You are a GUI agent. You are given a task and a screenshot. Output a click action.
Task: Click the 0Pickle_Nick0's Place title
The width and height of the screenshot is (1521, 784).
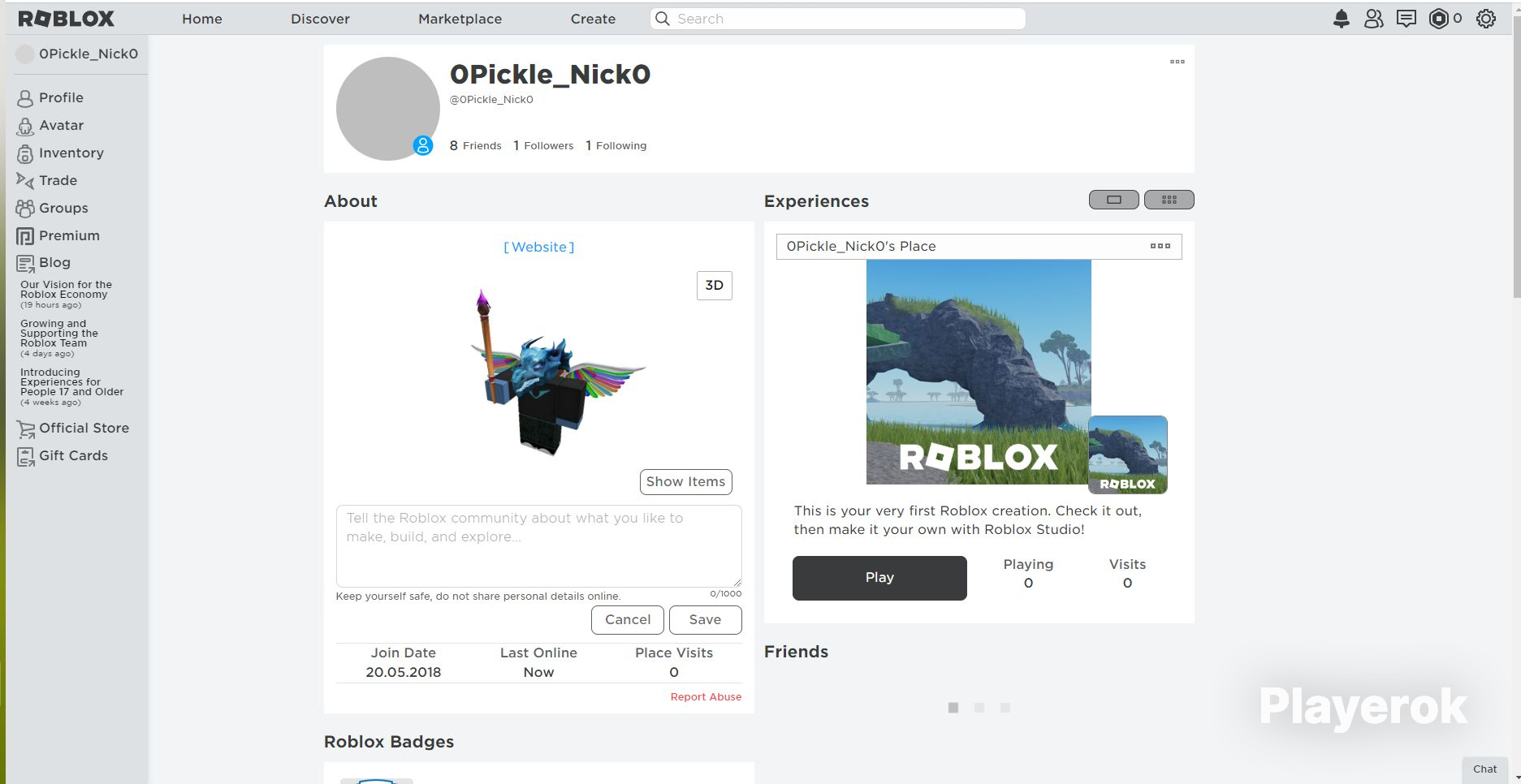pos(861,246)
